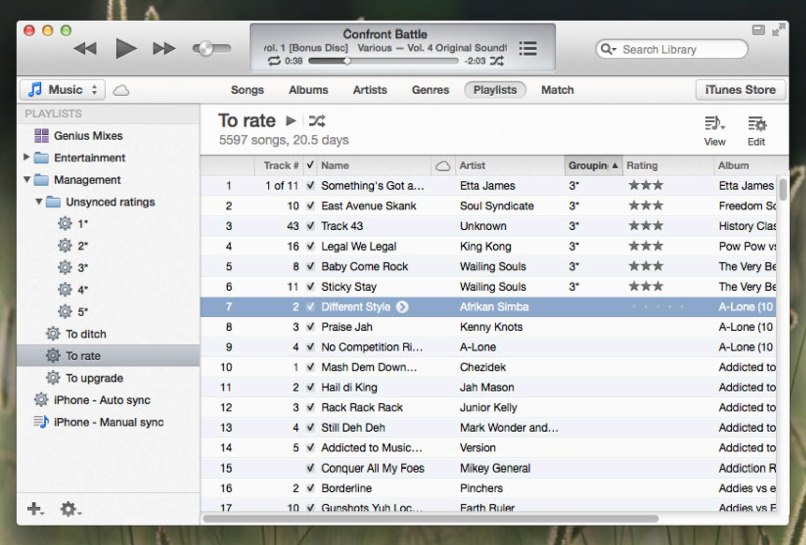This screenshot has width=806, height=545.
Task: Open the 2* smart playlist
Action: point(72,246)
